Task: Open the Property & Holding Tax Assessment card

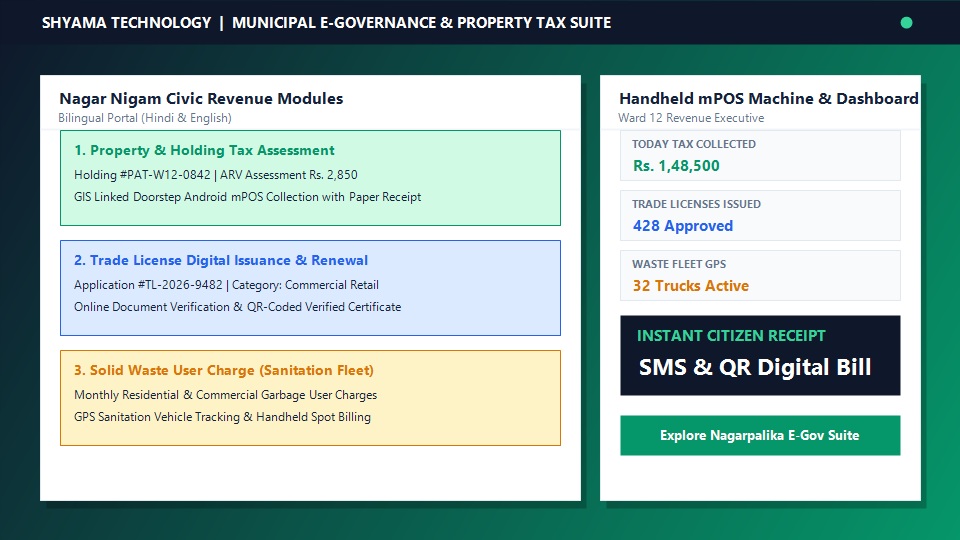Action: click(310, 178)
